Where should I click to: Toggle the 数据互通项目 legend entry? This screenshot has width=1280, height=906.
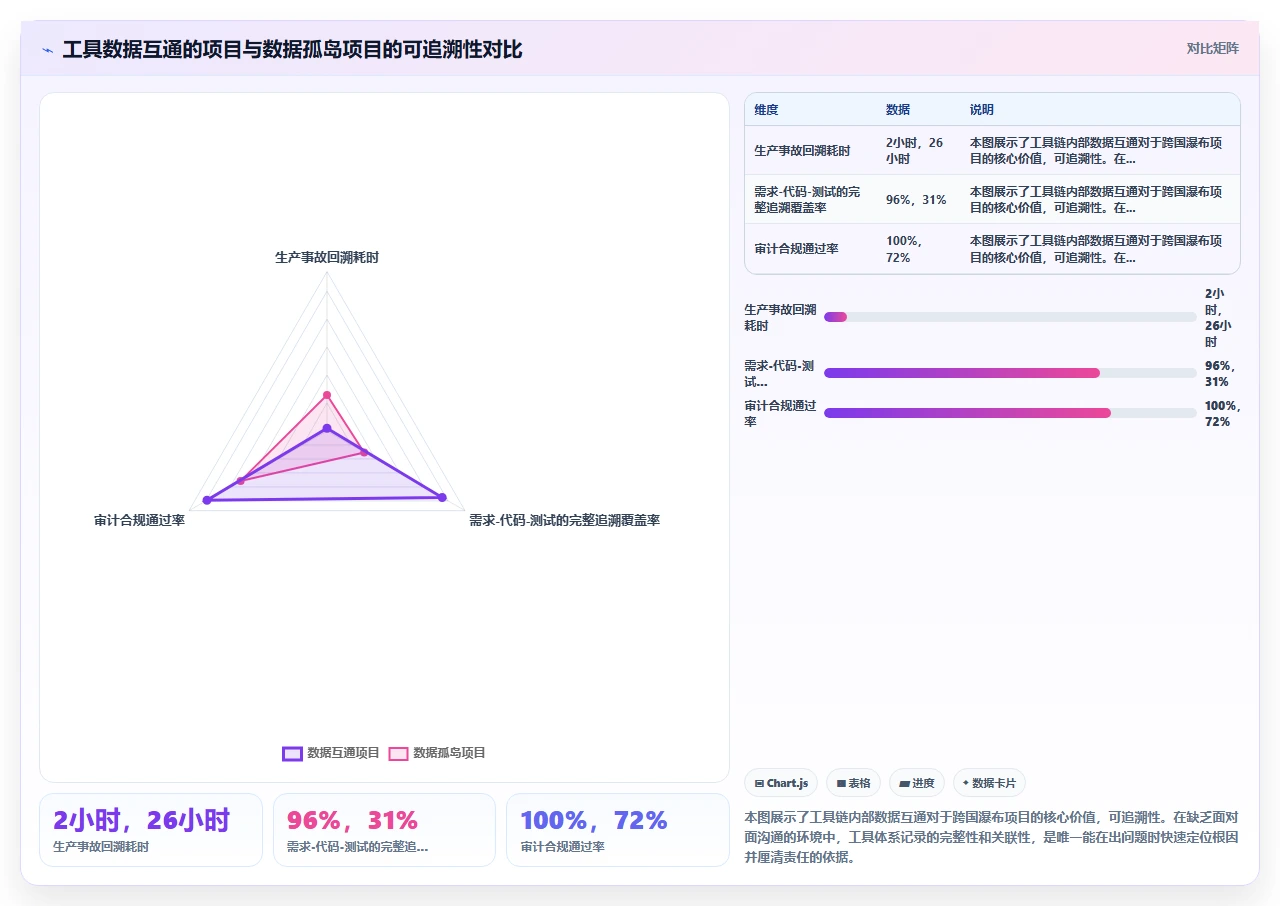pos(331,753)
